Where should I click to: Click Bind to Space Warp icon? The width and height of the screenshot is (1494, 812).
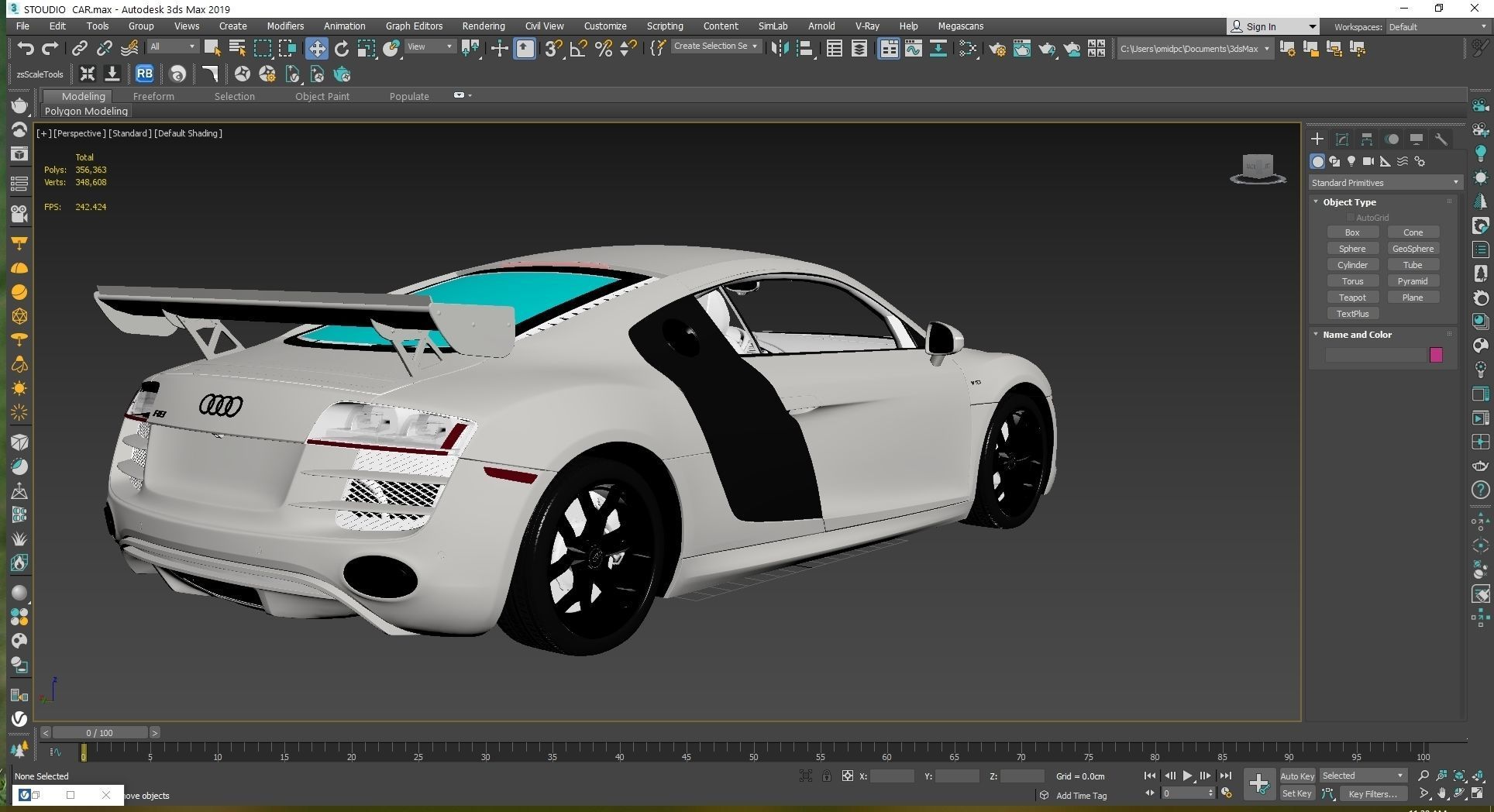129,49
